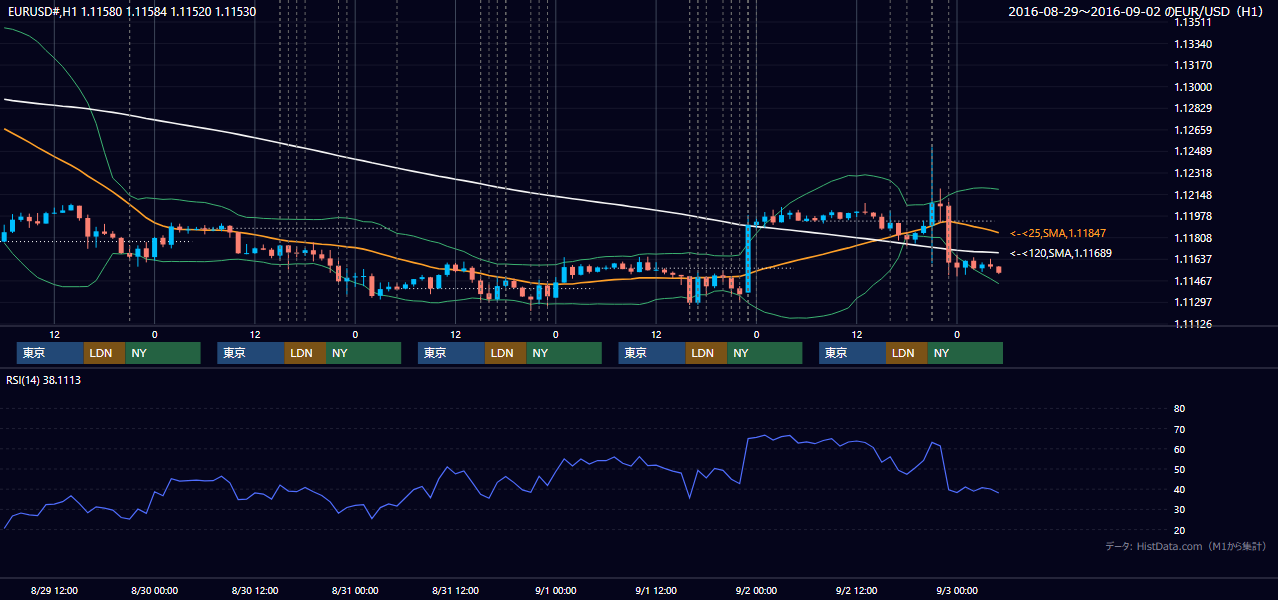Click the RSI scale value 60
1278x600 pixels.
1179,449
